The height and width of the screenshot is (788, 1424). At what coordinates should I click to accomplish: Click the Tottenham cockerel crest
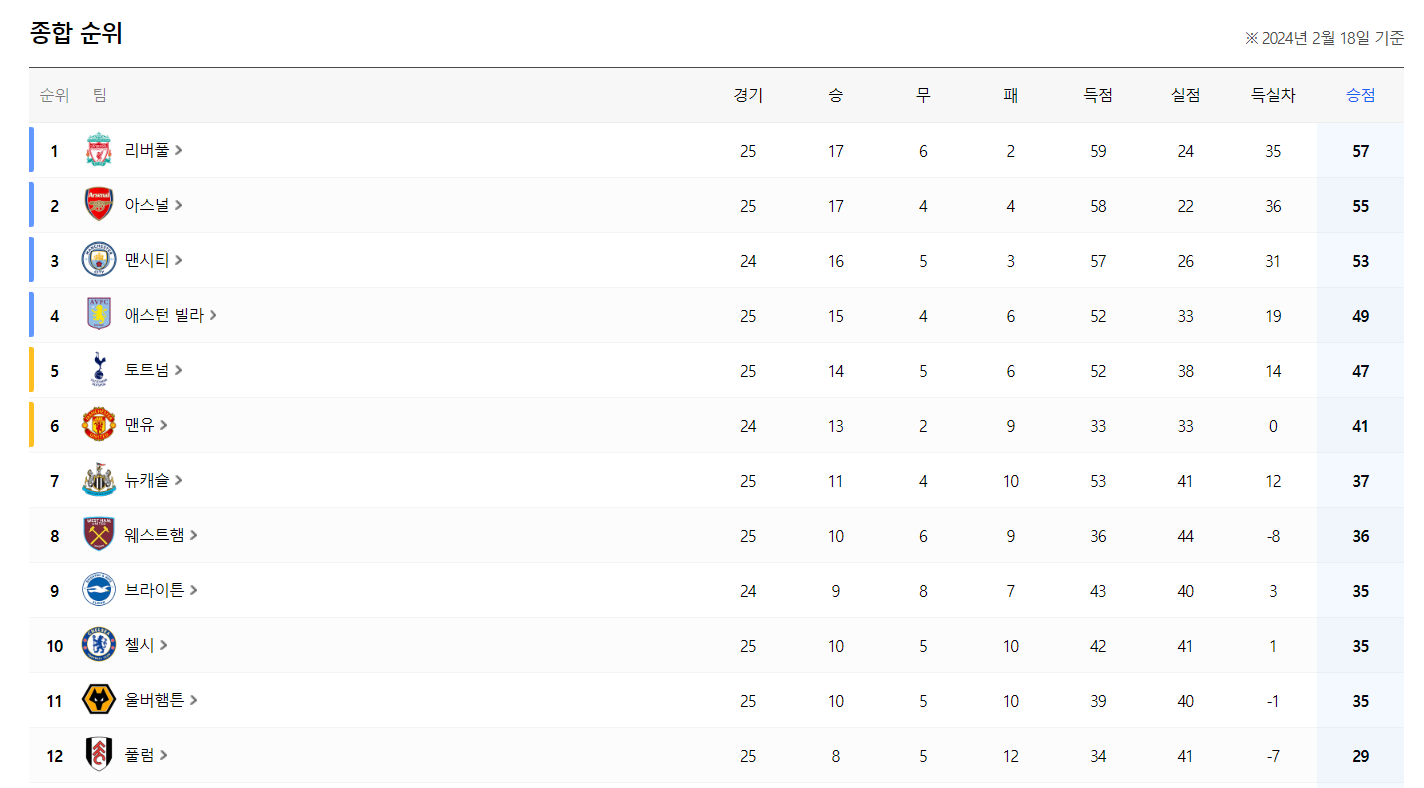[x=98, y=370]
